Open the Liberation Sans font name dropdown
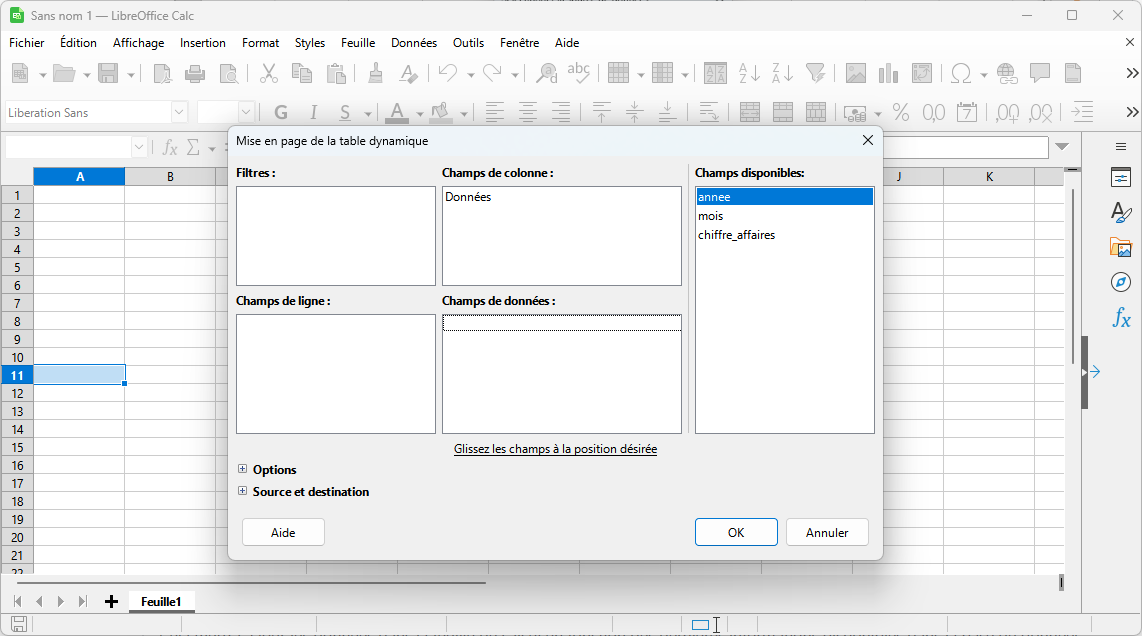 tap(179, 112)
